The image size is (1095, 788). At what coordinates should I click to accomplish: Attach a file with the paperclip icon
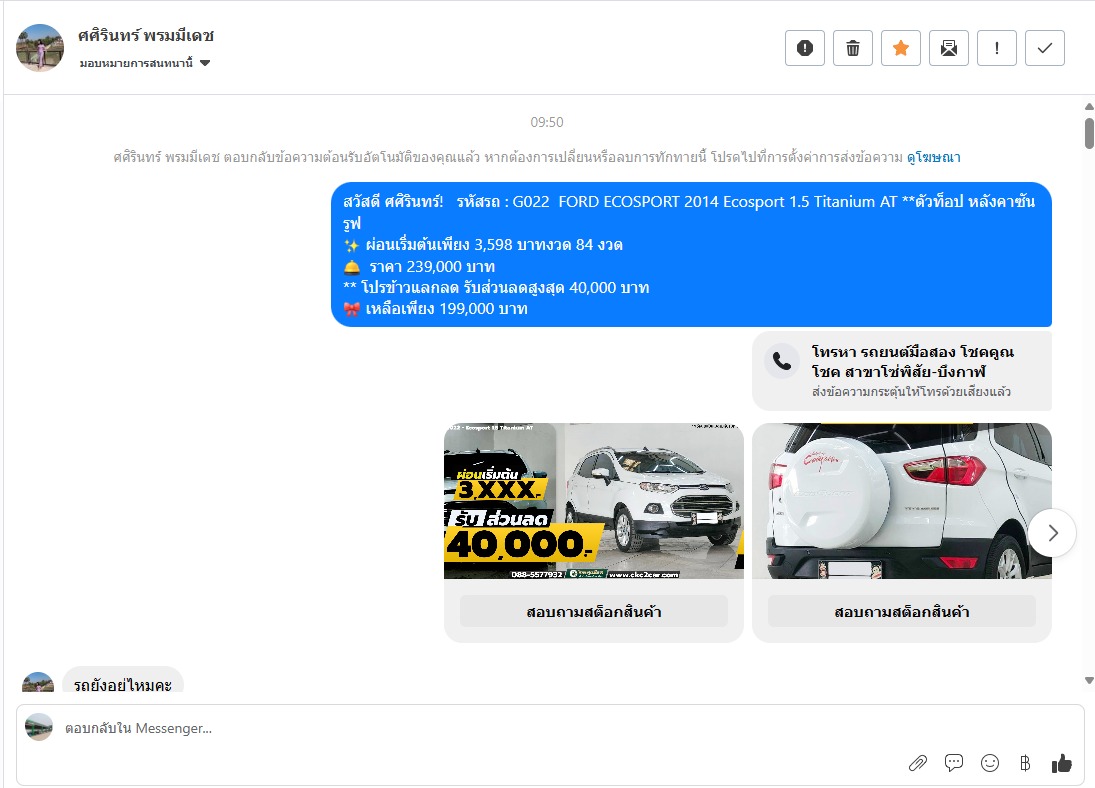[x=918, y=763]
